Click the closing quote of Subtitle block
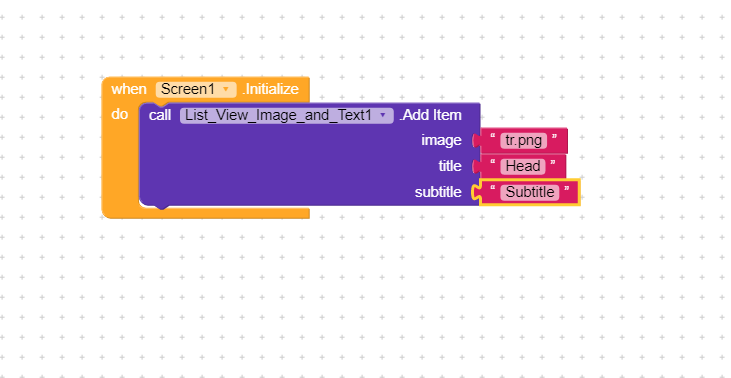731x378 pixels. click(x=567, y=189)
